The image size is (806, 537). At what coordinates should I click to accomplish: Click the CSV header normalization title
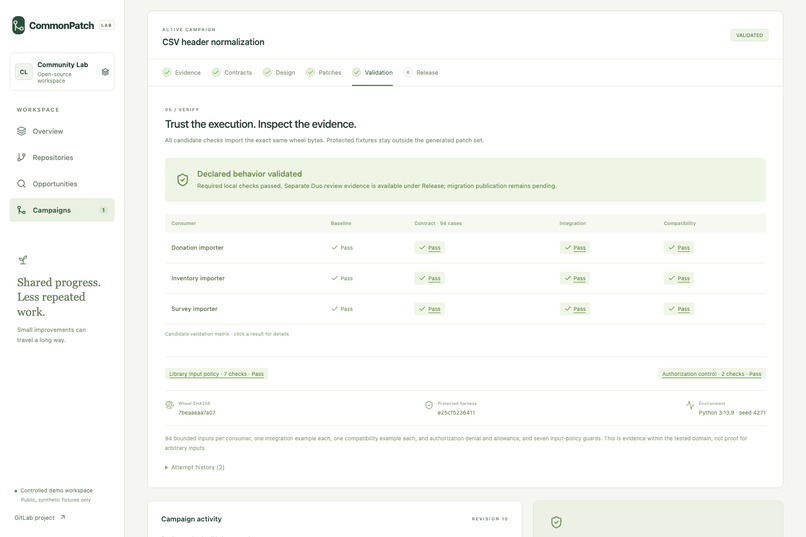[x=213, y=42]
